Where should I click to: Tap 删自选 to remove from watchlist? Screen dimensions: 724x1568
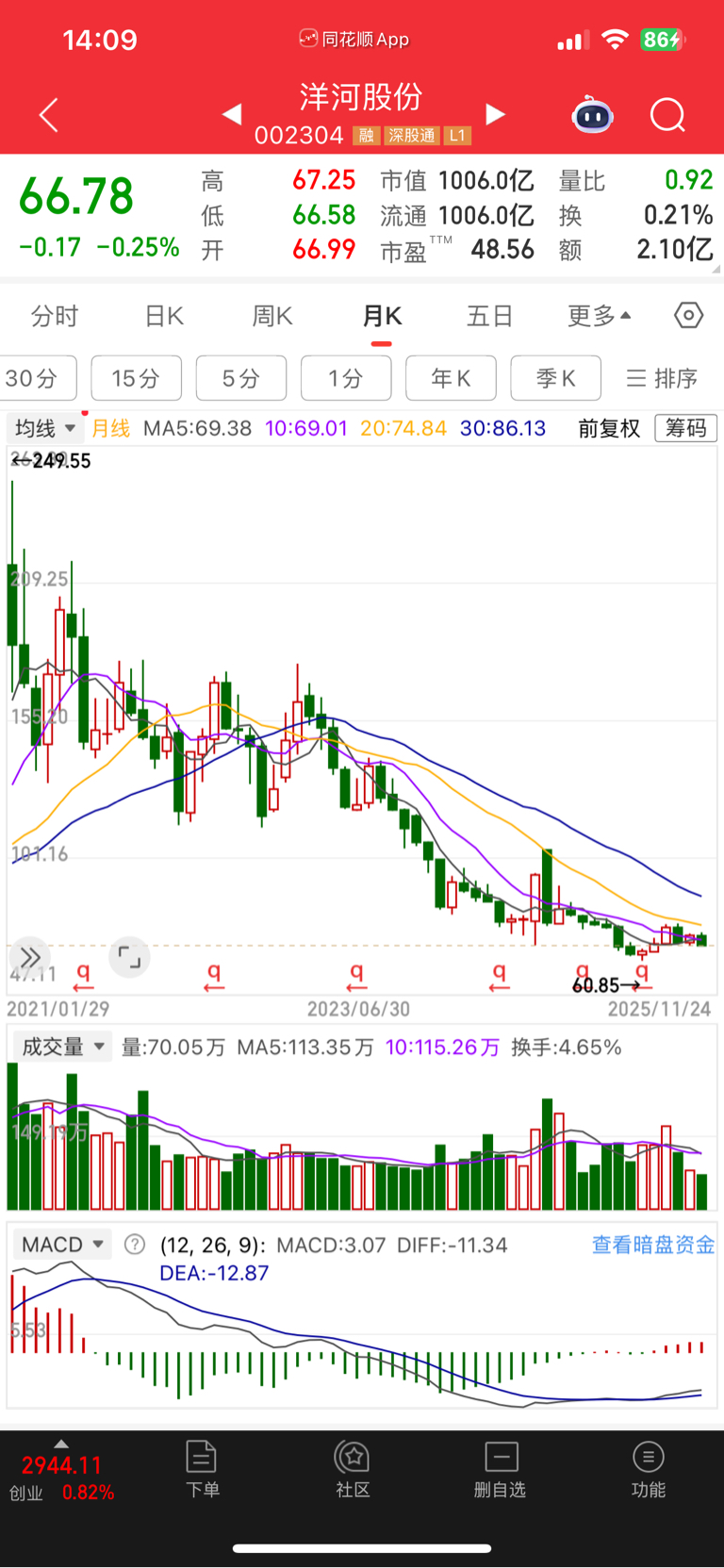point(501,1469)
